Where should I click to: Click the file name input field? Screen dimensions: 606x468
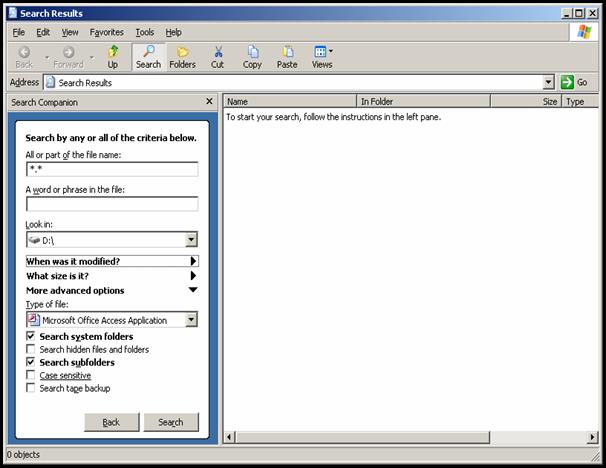coord(111,169)
